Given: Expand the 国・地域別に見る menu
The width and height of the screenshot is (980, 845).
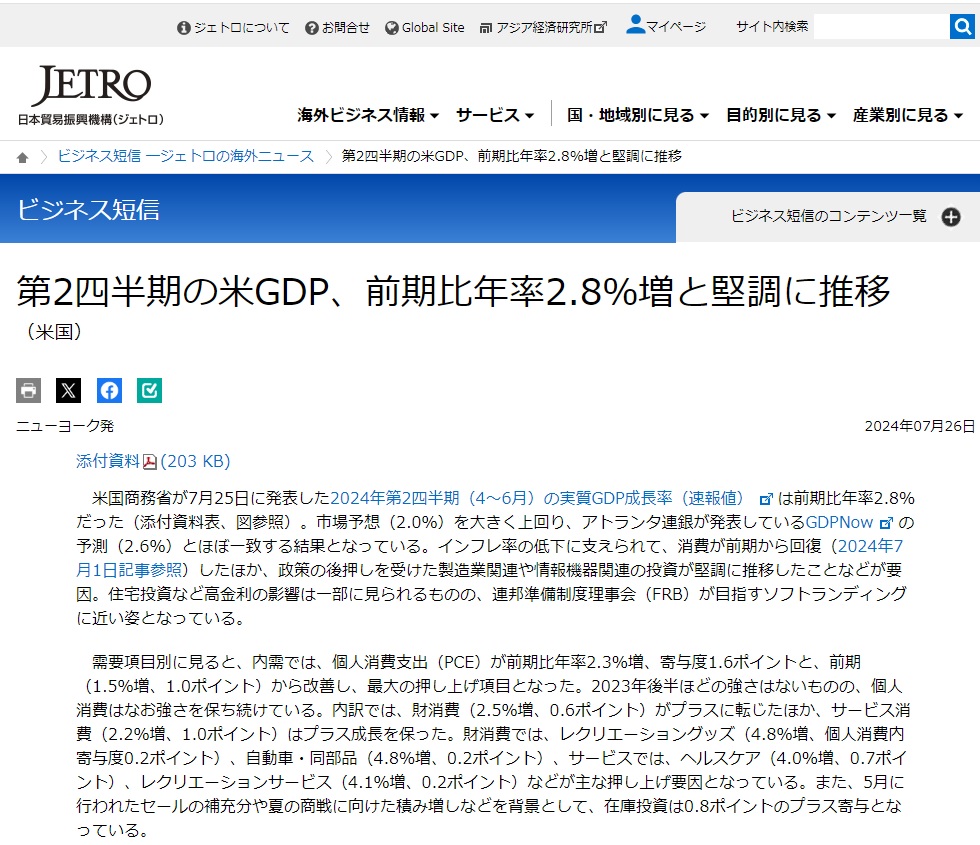Looking at the screenshot, I should 638,115.
